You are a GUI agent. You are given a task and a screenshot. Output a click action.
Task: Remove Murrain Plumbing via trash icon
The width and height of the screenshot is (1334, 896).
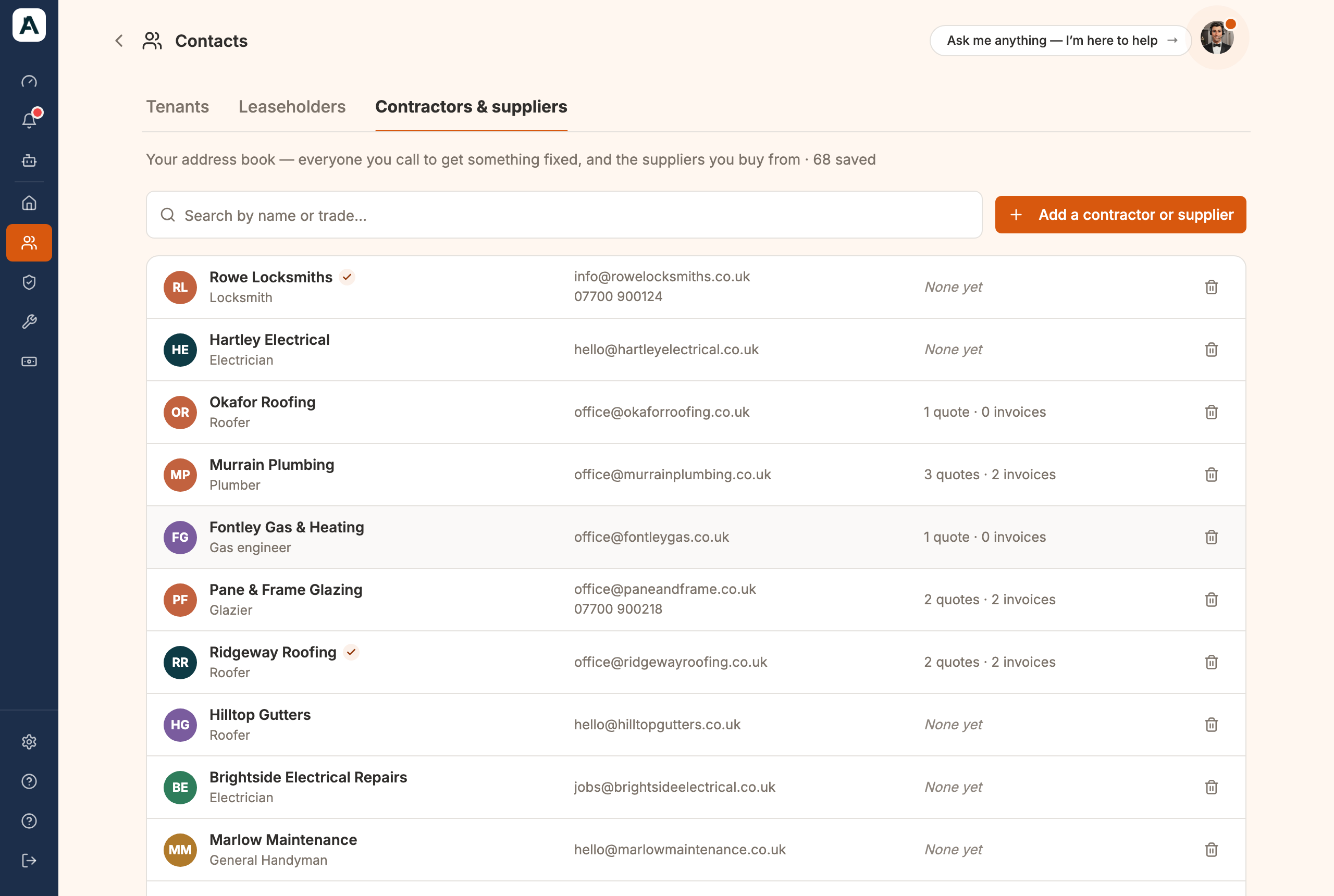click(x=1211, y=474)
